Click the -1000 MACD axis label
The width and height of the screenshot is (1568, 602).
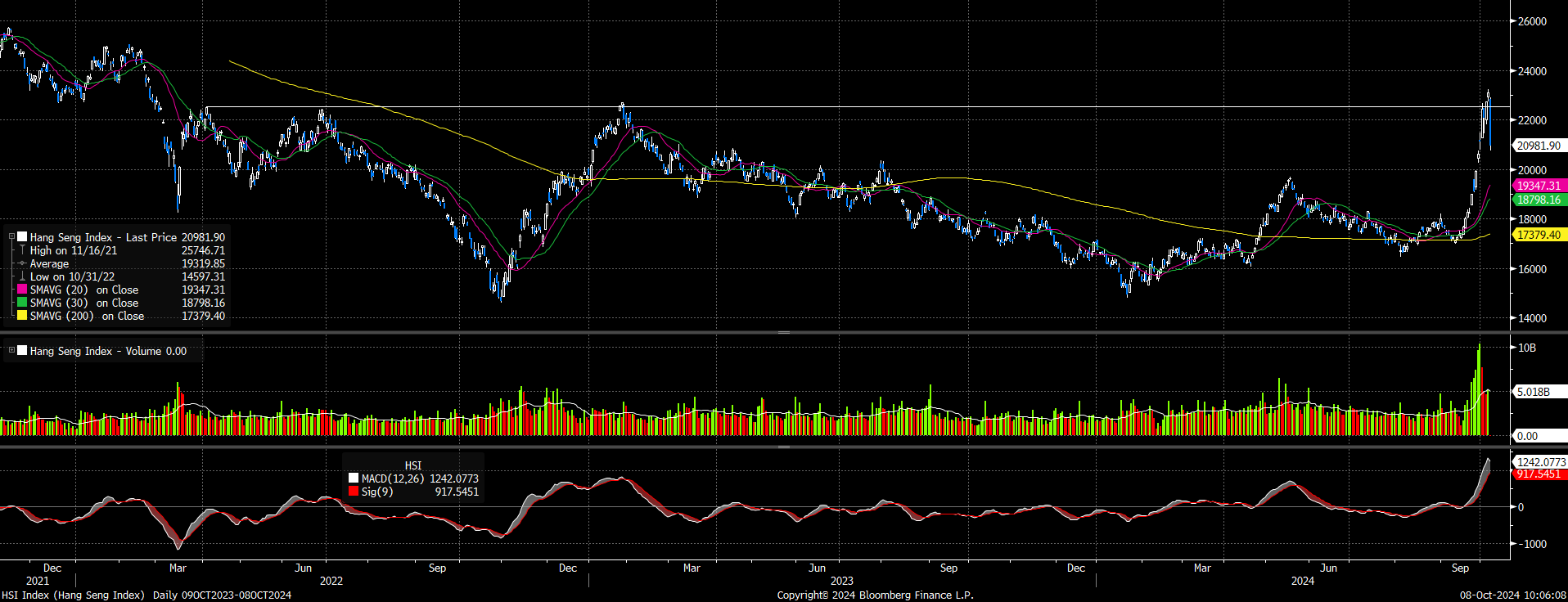tap(1532, 544)
